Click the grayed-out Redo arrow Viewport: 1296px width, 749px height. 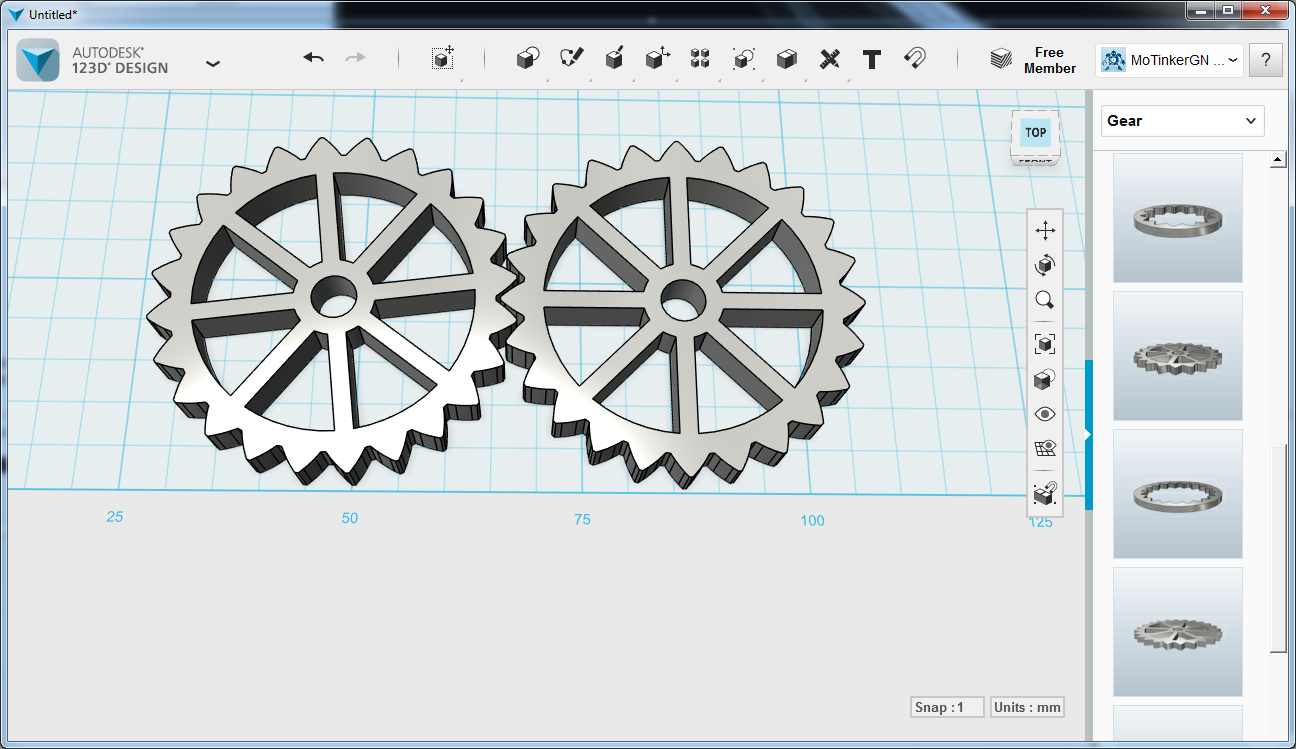(x=355, y=58)
